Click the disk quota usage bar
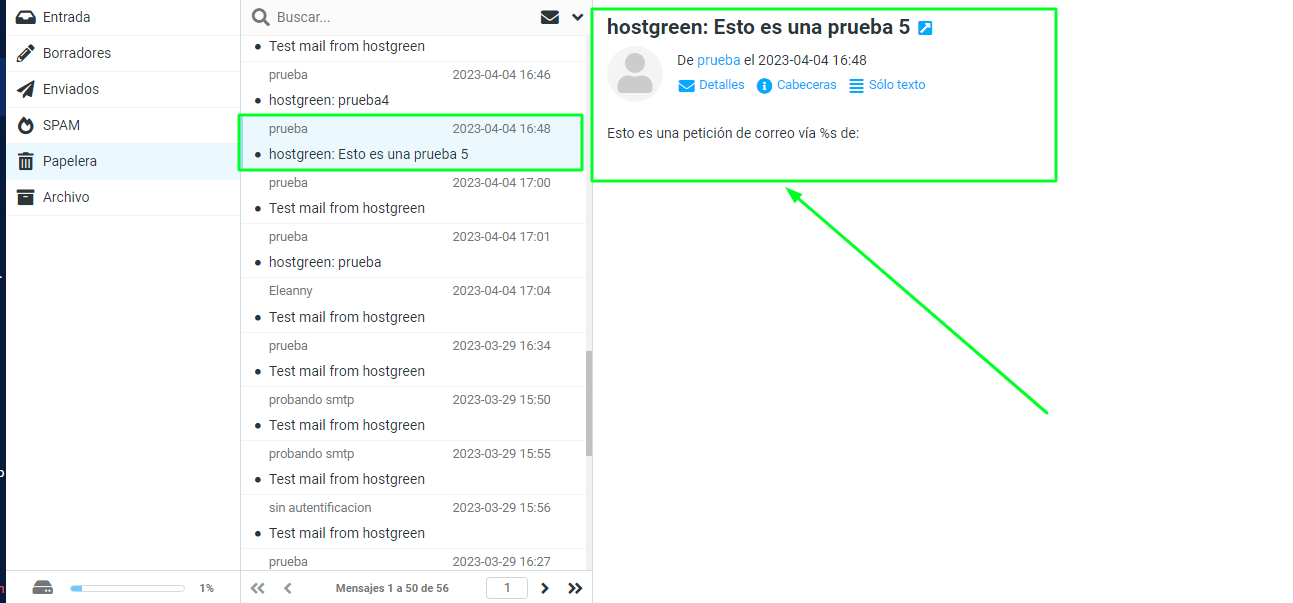Viewport: 1293px width, 603px height. tap(127, 588)
